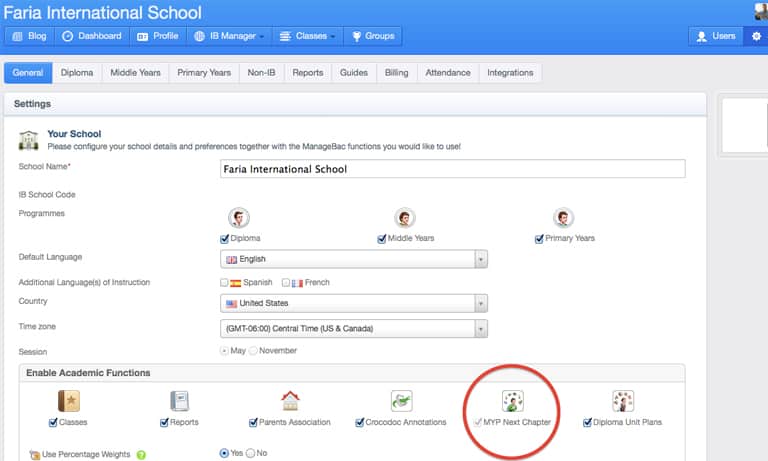The height and width of the screenshot is (461, 768).
Task: Click the Diploma Unit Plans icon
Action: [623, 401]
